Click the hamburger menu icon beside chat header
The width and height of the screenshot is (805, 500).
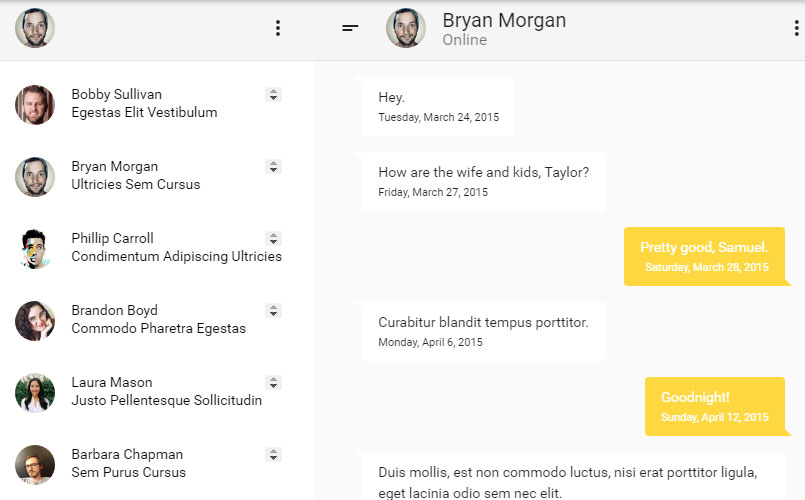pos(350,29)
